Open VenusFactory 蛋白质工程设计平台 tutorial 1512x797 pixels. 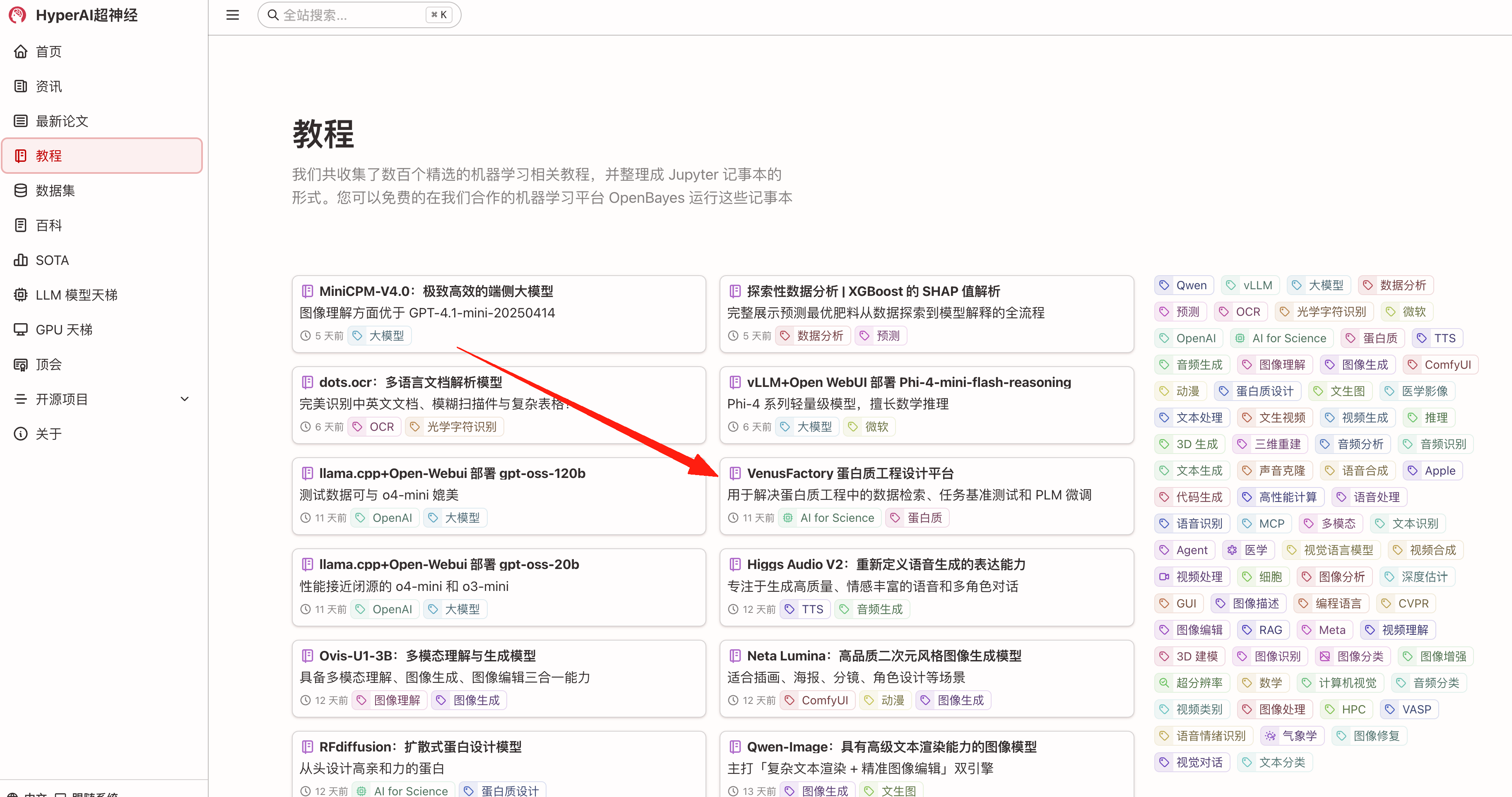click(x=850, y=473)
